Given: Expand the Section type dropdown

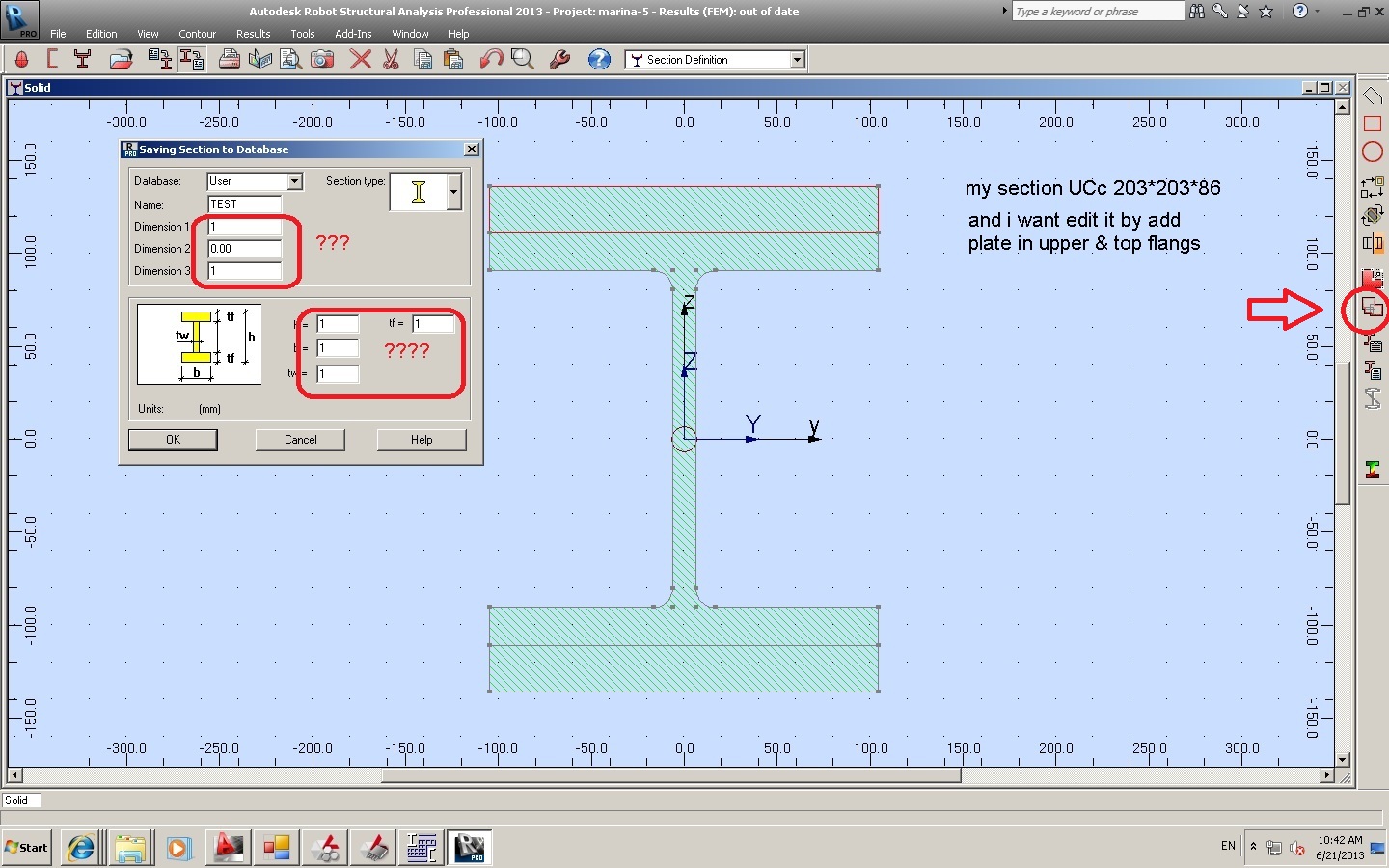Looking at the screenshot, I should 452,192.
